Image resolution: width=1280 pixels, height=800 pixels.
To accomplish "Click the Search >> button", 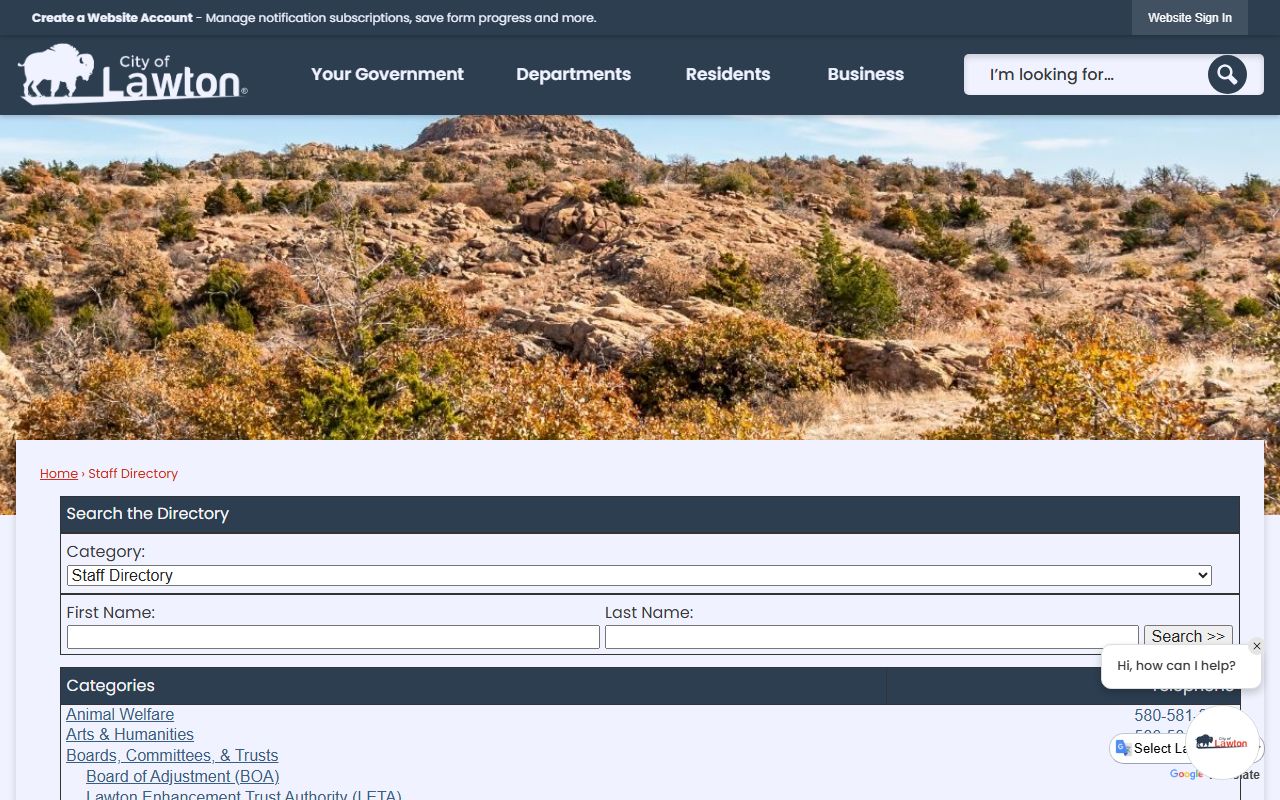I will tap(1188, 636).
